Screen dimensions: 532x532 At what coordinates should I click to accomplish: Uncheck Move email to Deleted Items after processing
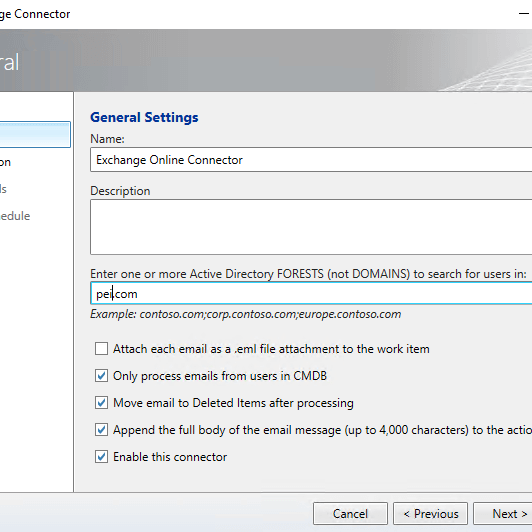tap(101, 403)
